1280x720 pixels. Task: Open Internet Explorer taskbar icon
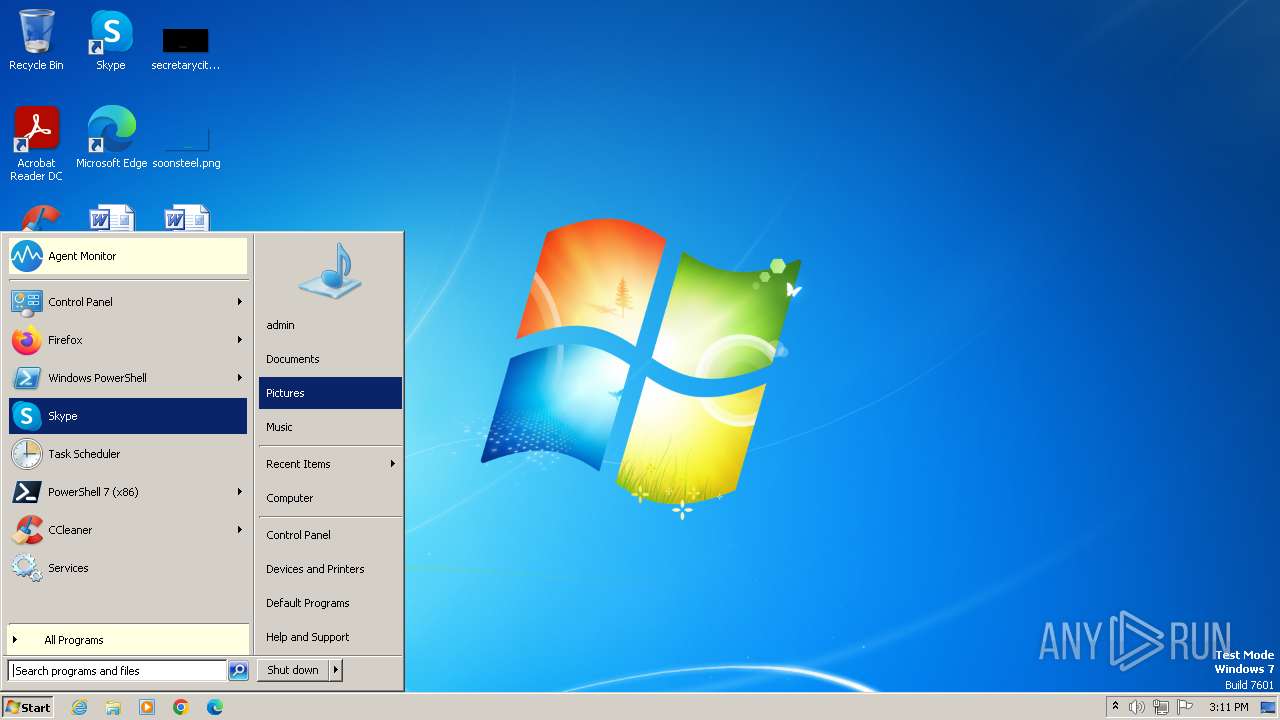click(79, 707)
